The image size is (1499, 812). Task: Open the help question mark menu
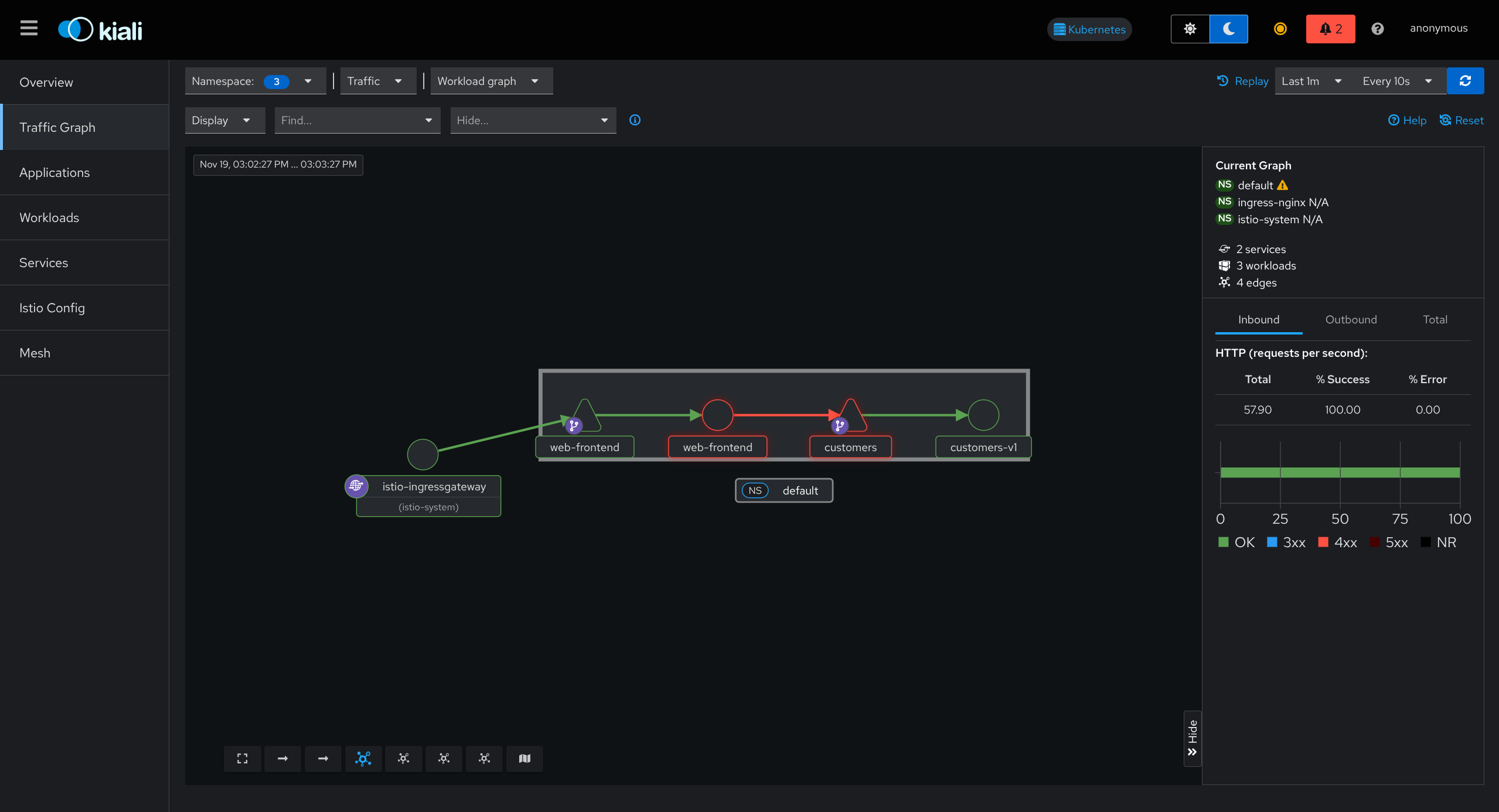coord(1377,29)
